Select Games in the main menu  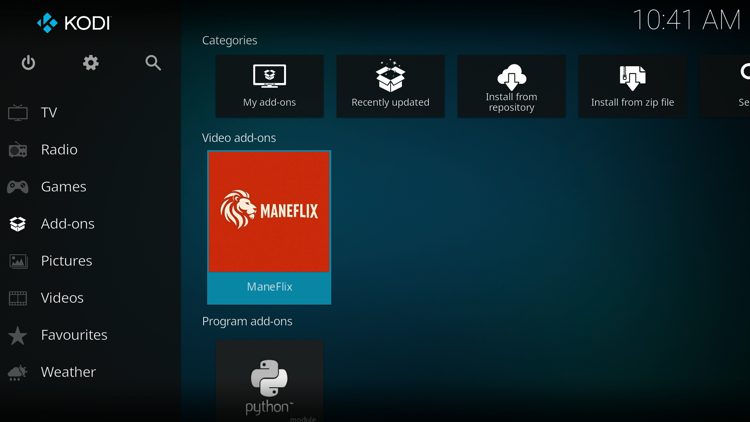(64, 187)
